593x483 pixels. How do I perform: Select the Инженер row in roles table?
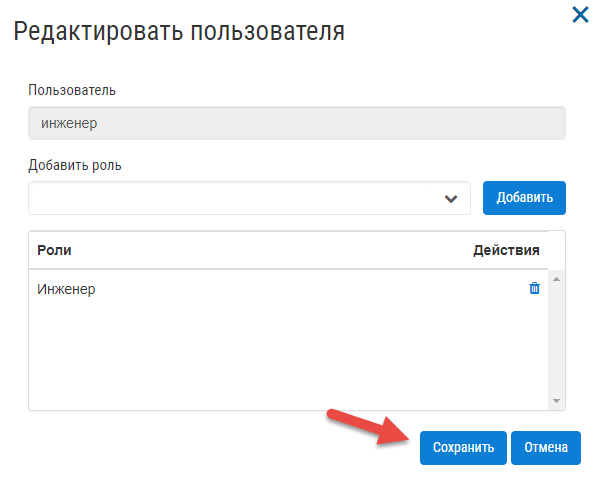(288, 289)
